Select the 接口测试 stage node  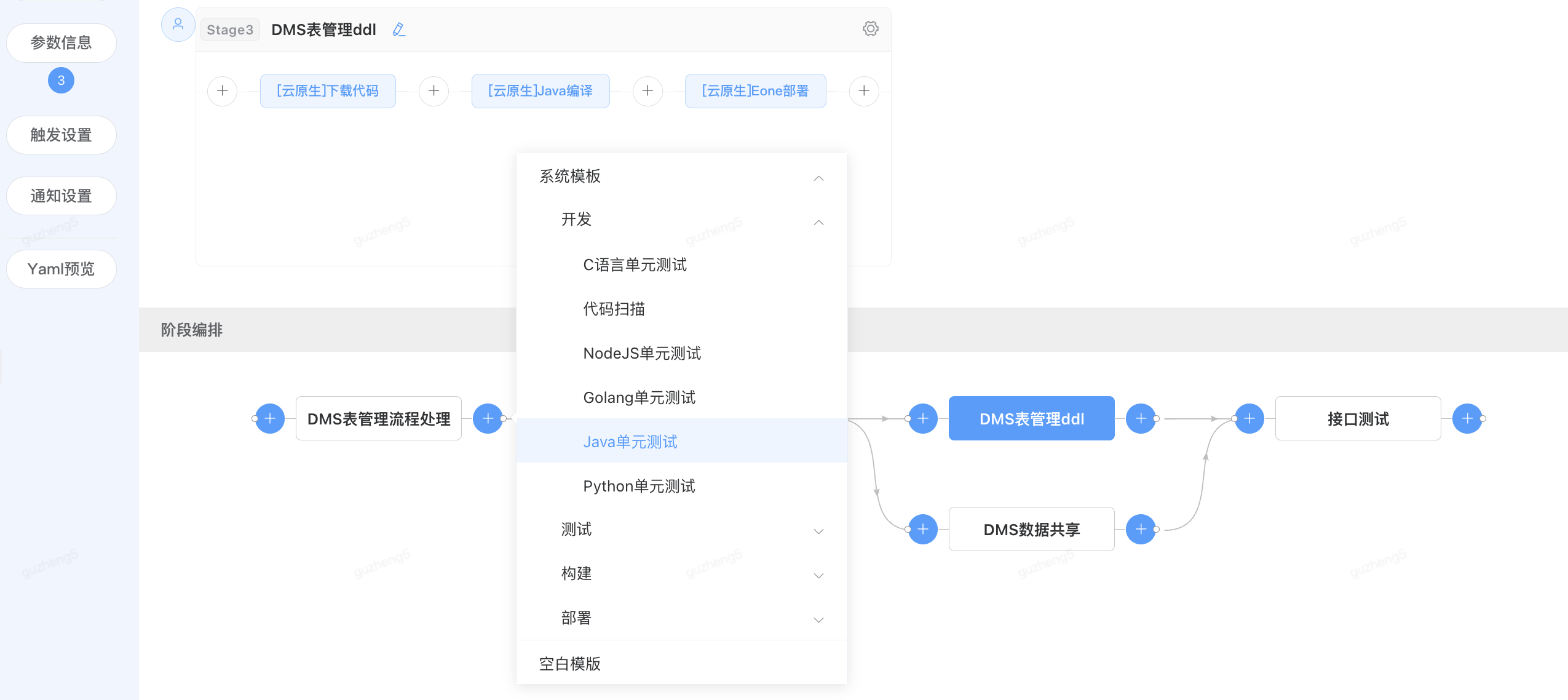(x=1358, y=419)
